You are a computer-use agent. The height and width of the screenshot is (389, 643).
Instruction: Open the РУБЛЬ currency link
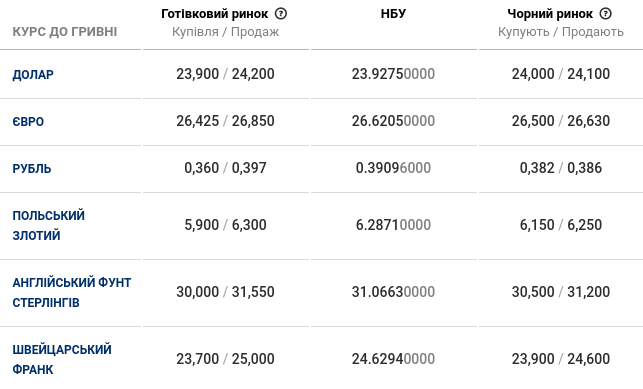pyautogui.click(x=32, y=168)
